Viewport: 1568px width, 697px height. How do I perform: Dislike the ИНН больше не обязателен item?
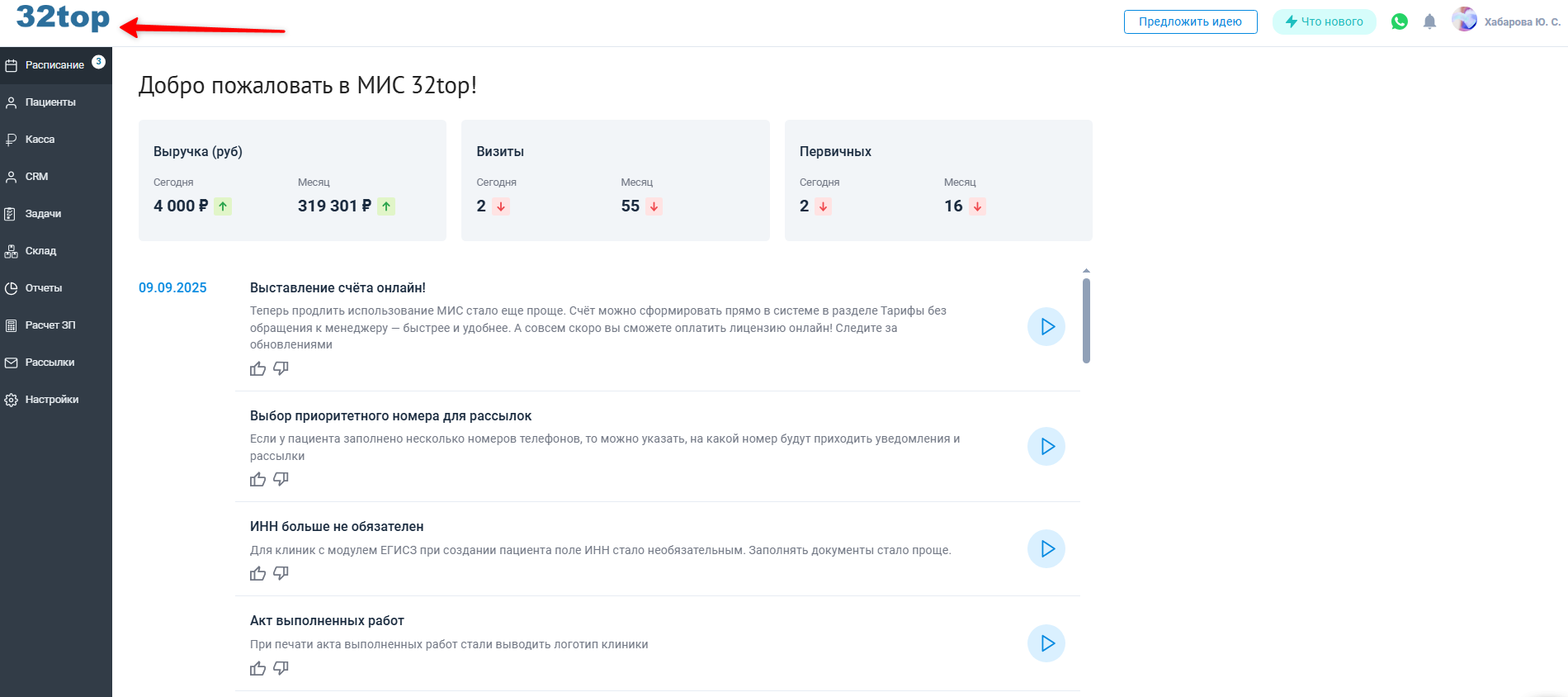281,573
